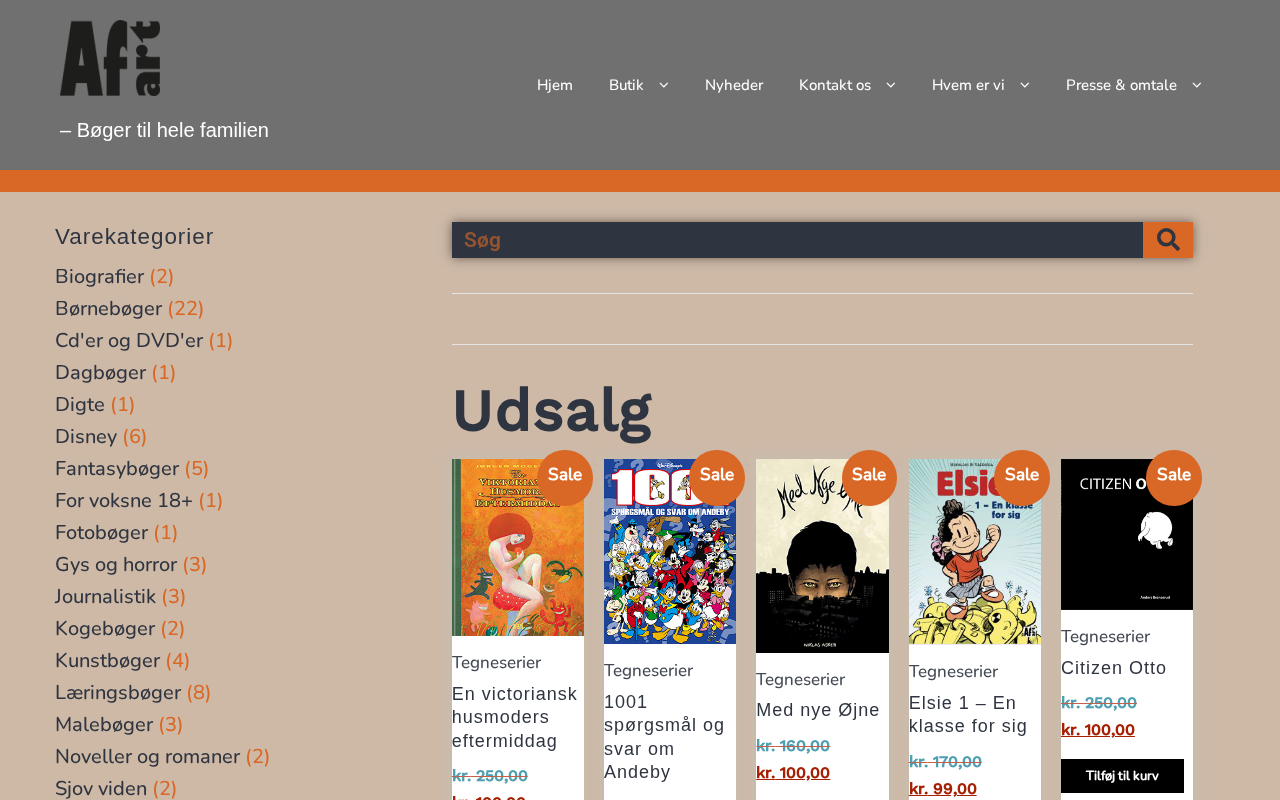This screenshot has height=800, width=1280.
Task: Select the Disney category link
Action: 86,437
